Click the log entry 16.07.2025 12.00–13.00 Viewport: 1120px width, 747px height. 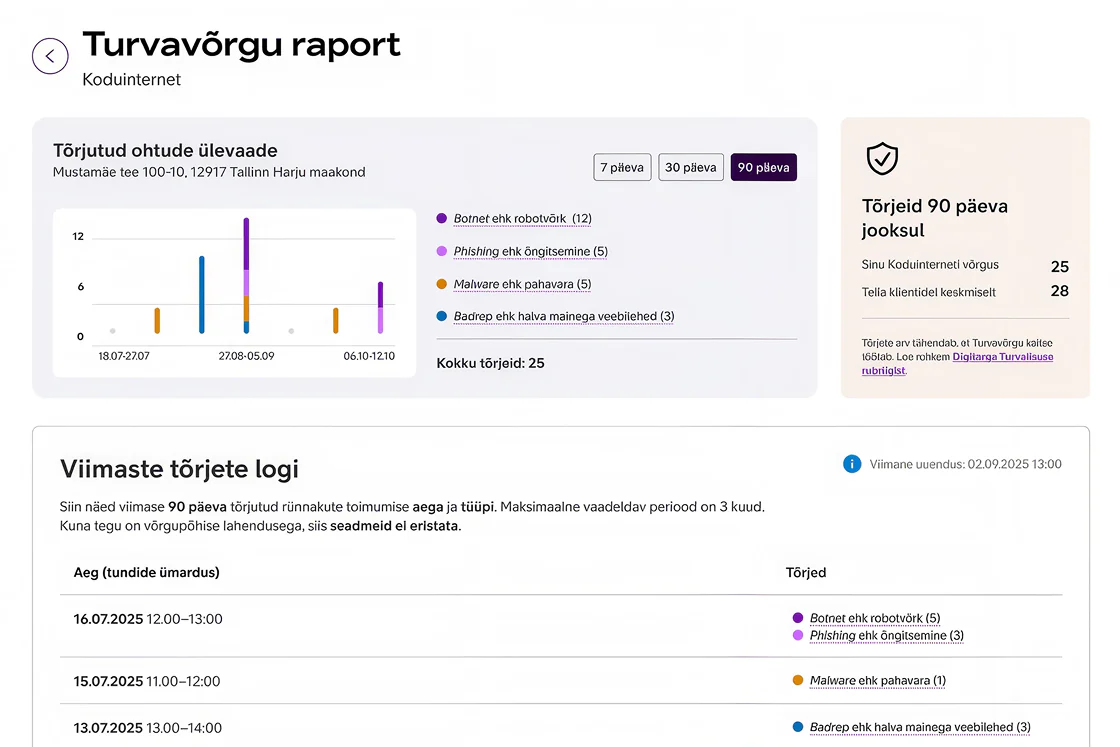tap(148, 619)
